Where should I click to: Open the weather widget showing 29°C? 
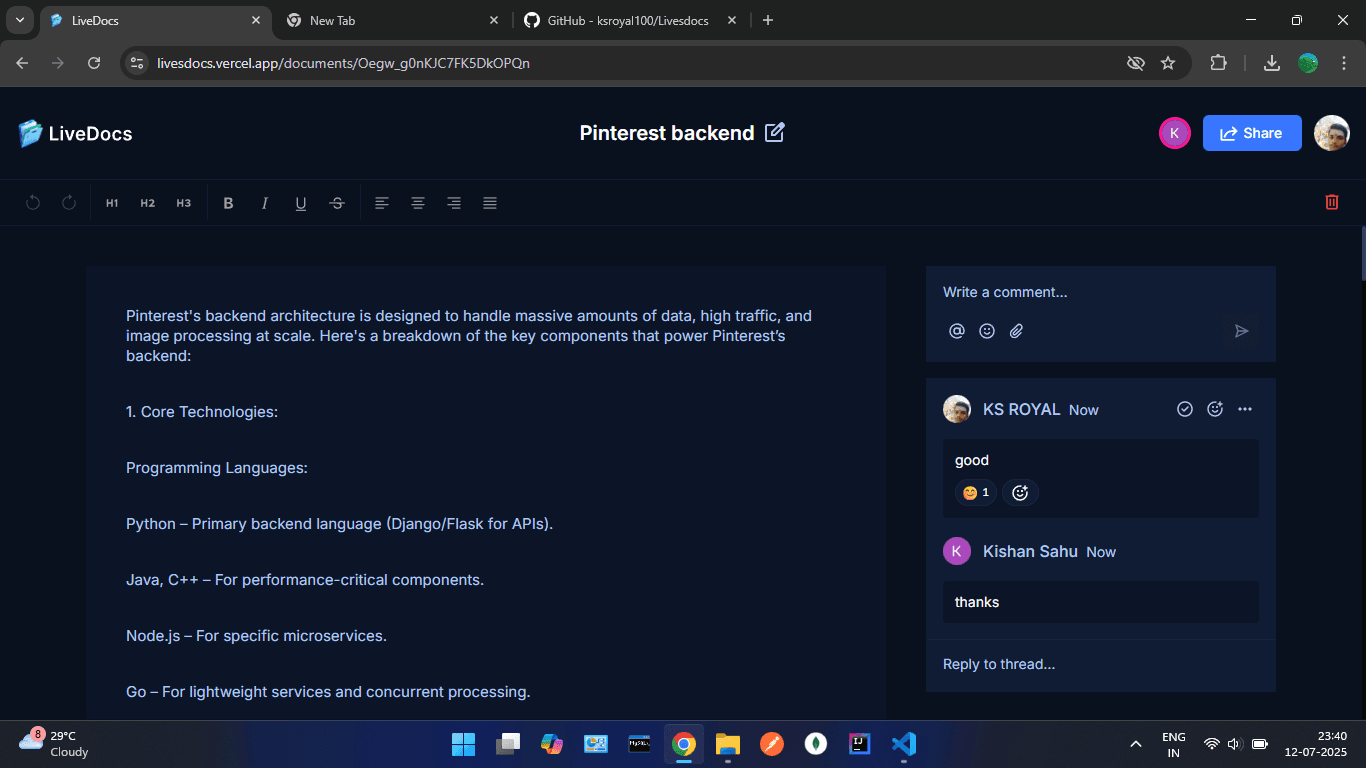[55, 744]
